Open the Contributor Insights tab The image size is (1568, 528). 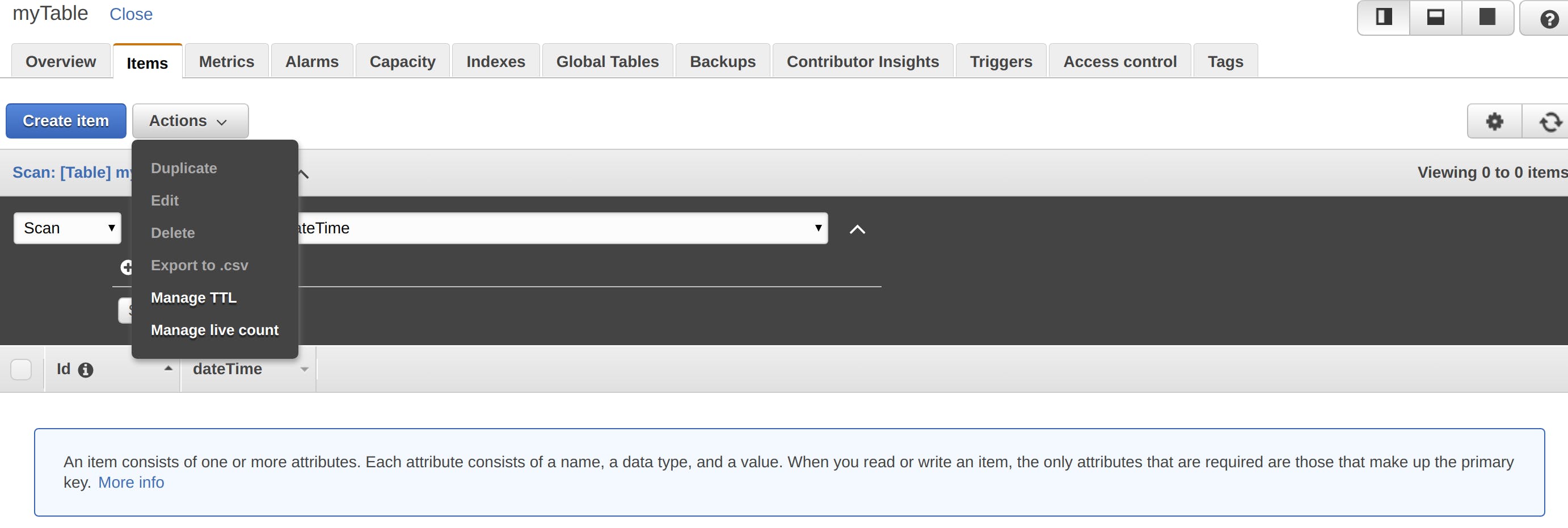[x=862, y=61]
